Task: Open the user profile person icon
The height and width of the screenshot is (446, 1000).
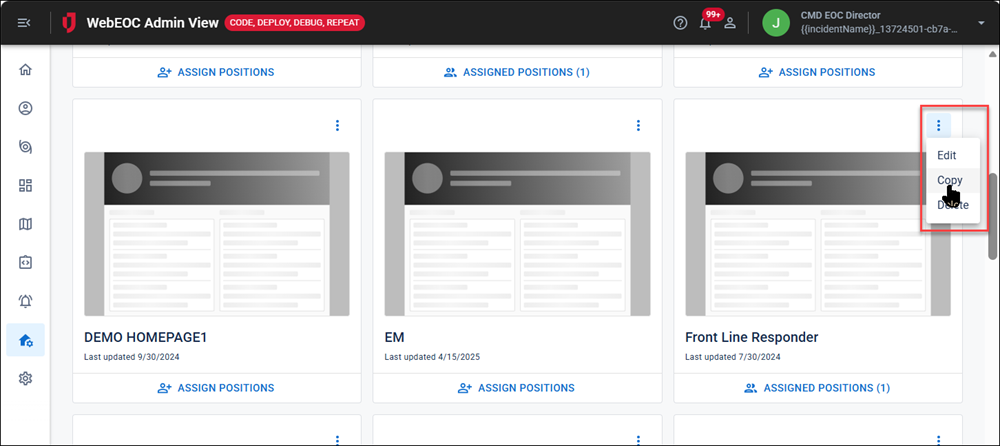Action: click(x=730, y=23)
